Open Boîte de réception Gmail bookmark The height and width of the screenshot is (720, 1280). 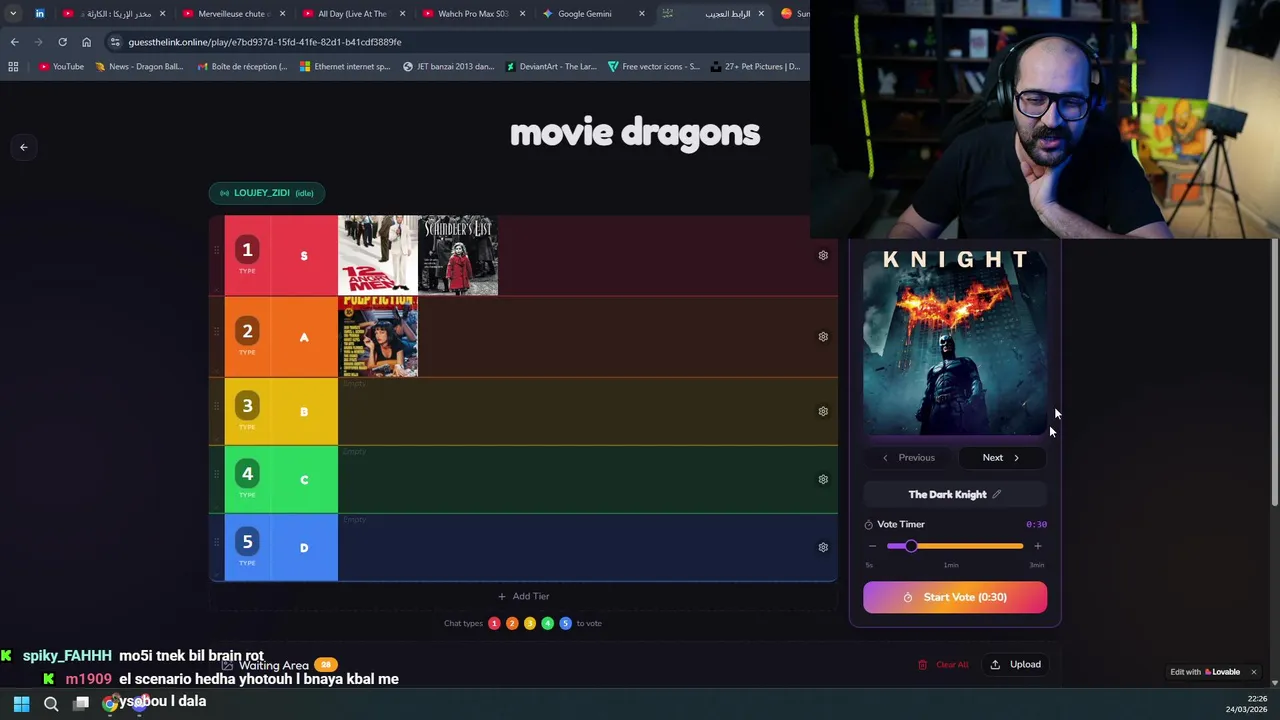[x=242, y=67]
